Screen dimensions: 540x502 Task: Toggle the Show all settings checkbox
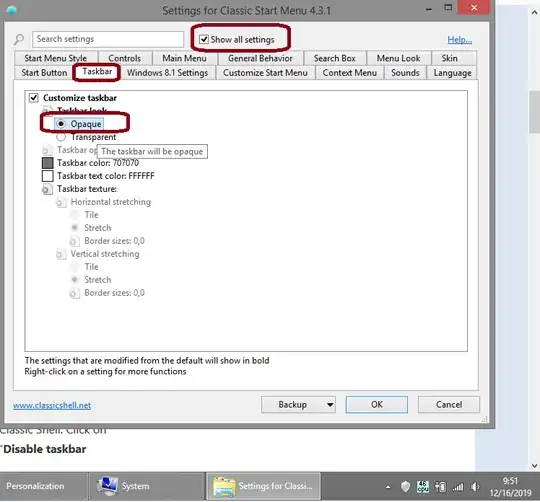204,39
